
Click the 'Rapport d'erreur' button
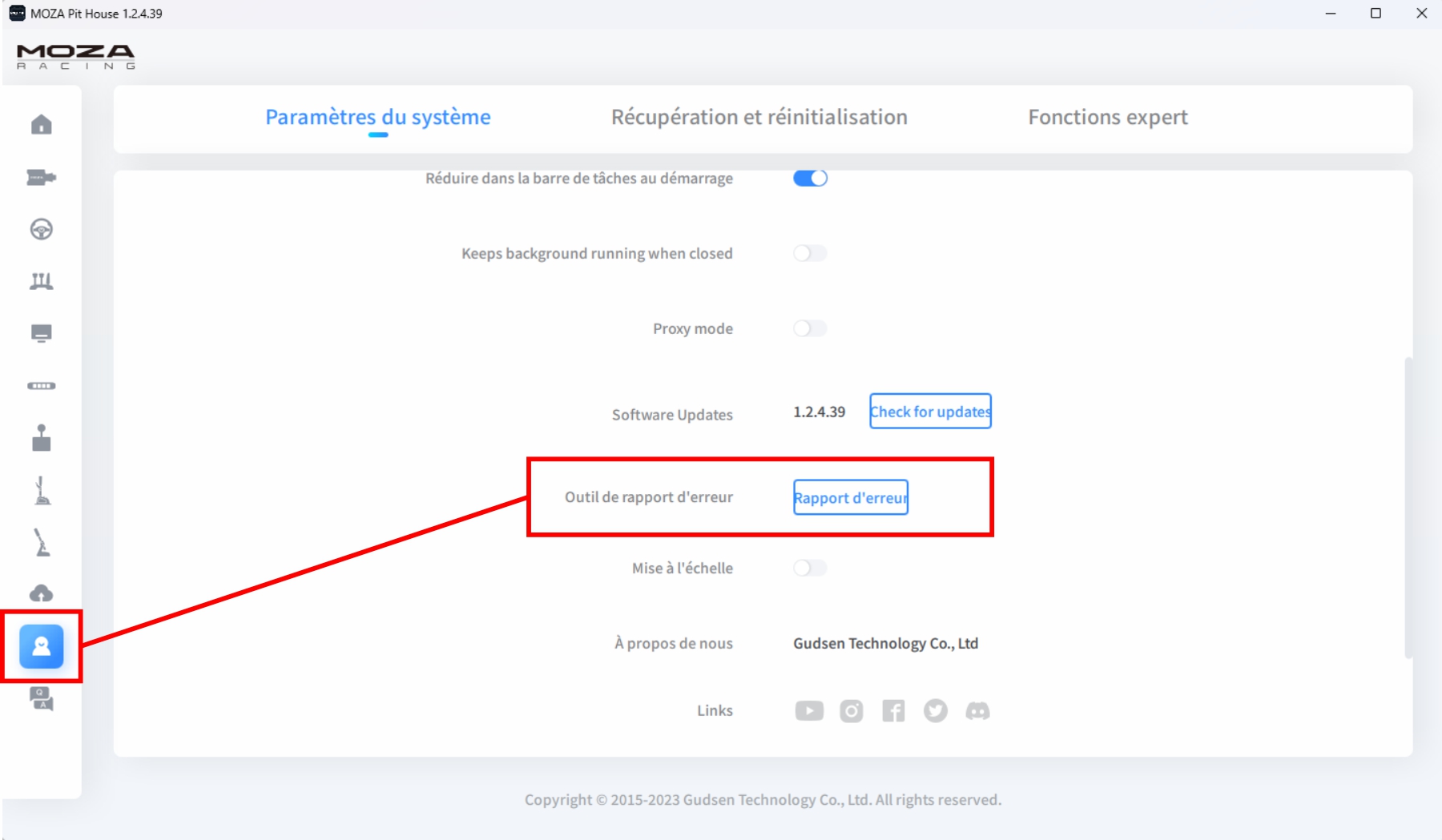click(850, 498)
